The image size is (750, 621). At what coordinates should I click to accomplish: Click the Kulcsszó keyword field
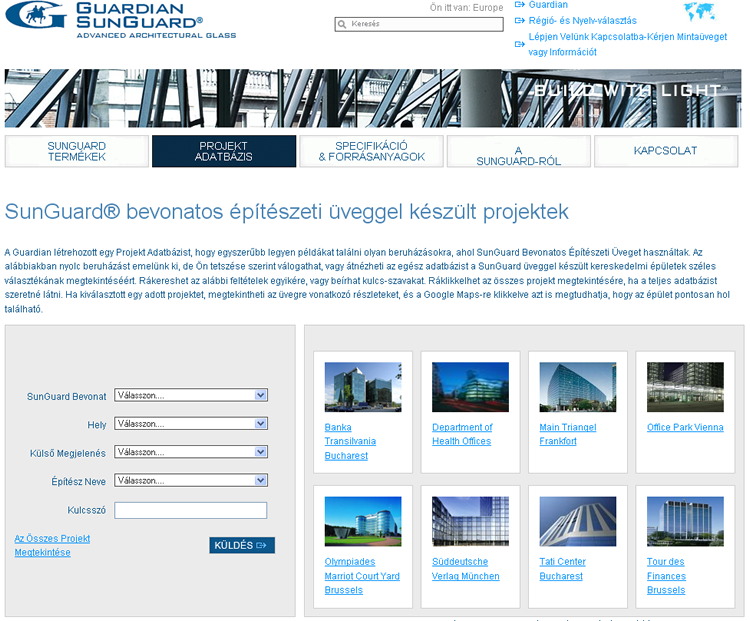(x=190, y=510)
